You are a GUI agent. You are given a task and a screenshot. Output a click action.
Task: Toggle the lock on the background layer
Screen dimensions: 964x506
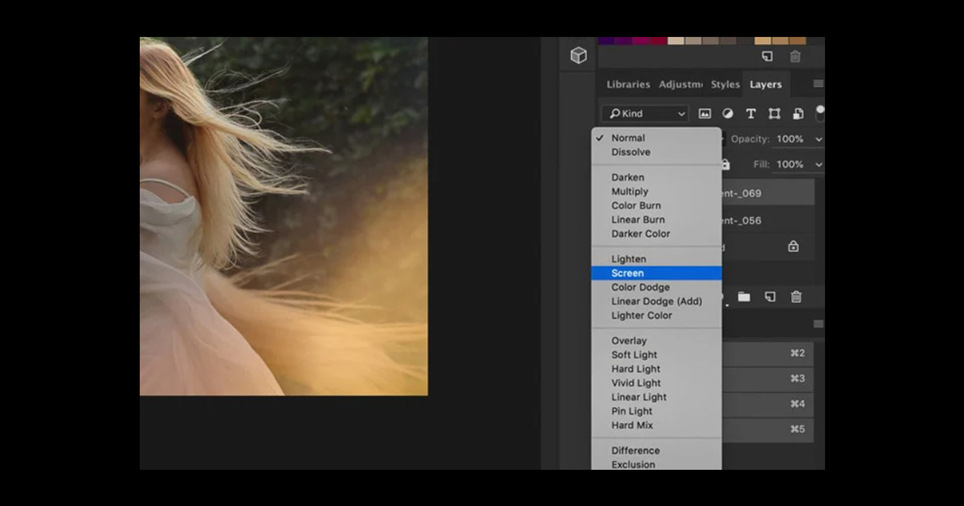point(793,247)
